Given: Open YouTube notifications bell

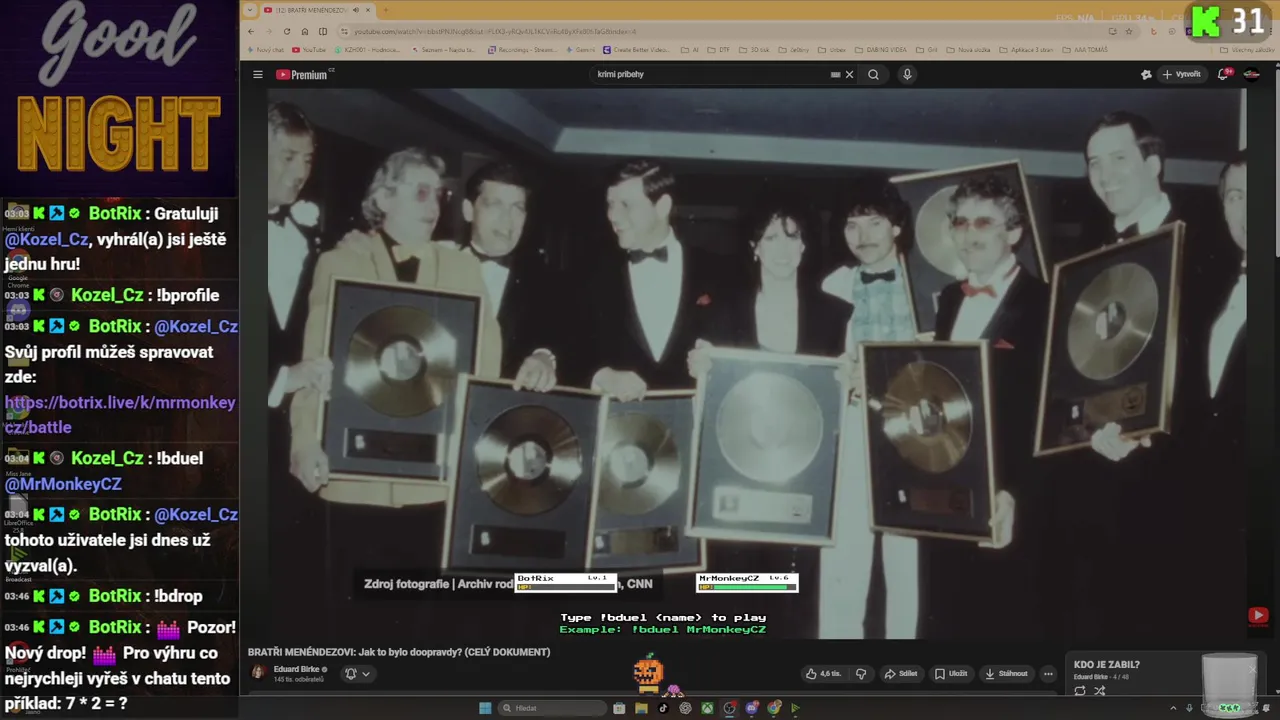Looking at the screenshot, I should 1224,74.
